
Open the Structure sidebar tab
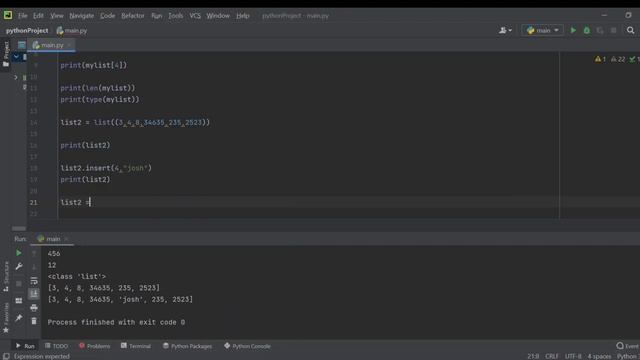(x=6, y=276)
